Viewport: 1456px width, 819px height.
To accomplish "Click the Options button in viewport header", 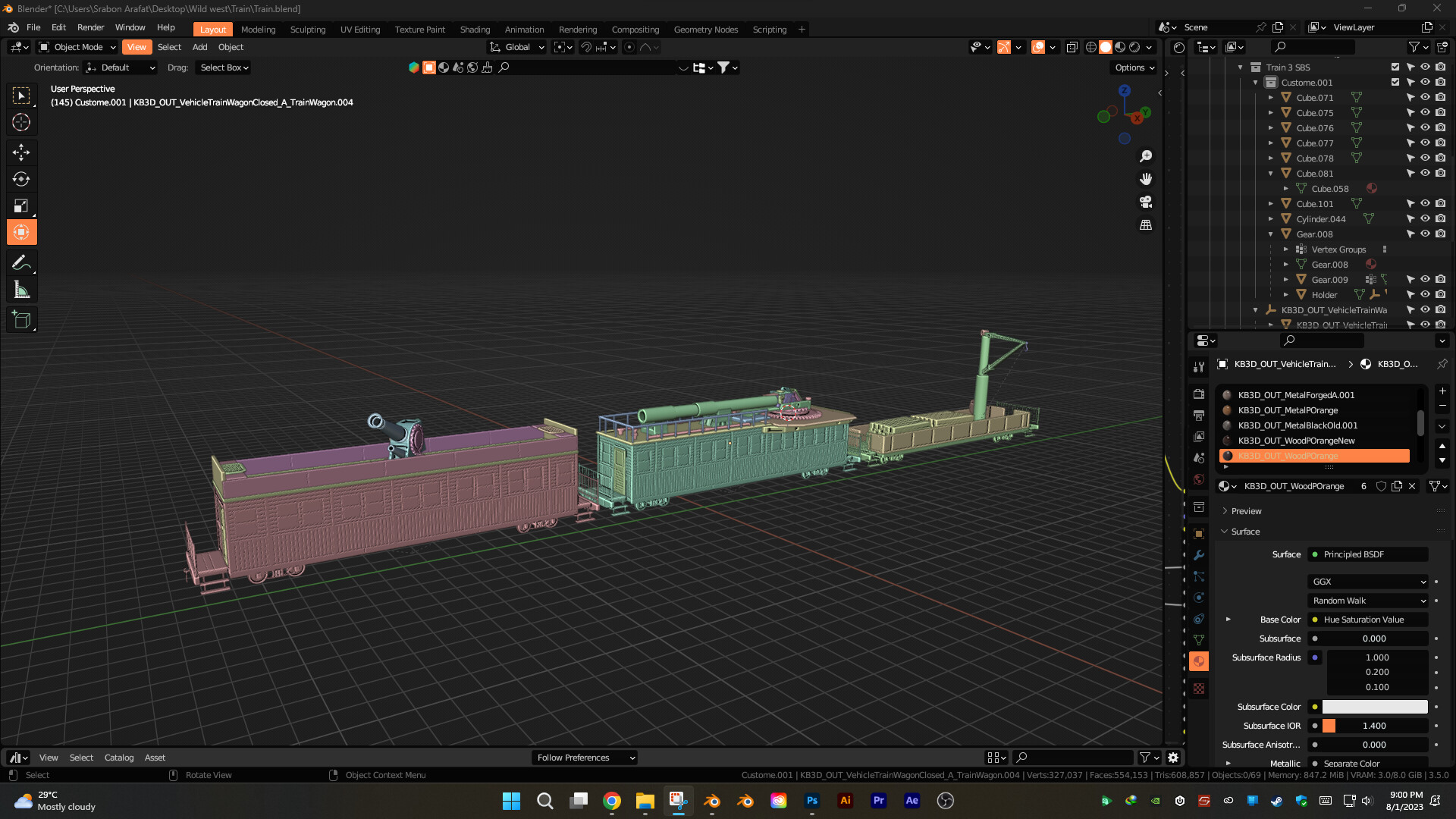I will (1134, 67).
